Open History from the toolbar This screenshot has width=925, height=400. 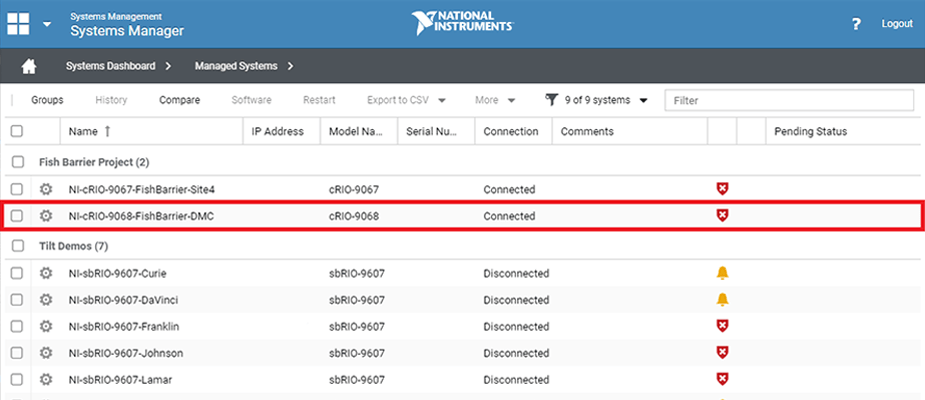point(111,100)
